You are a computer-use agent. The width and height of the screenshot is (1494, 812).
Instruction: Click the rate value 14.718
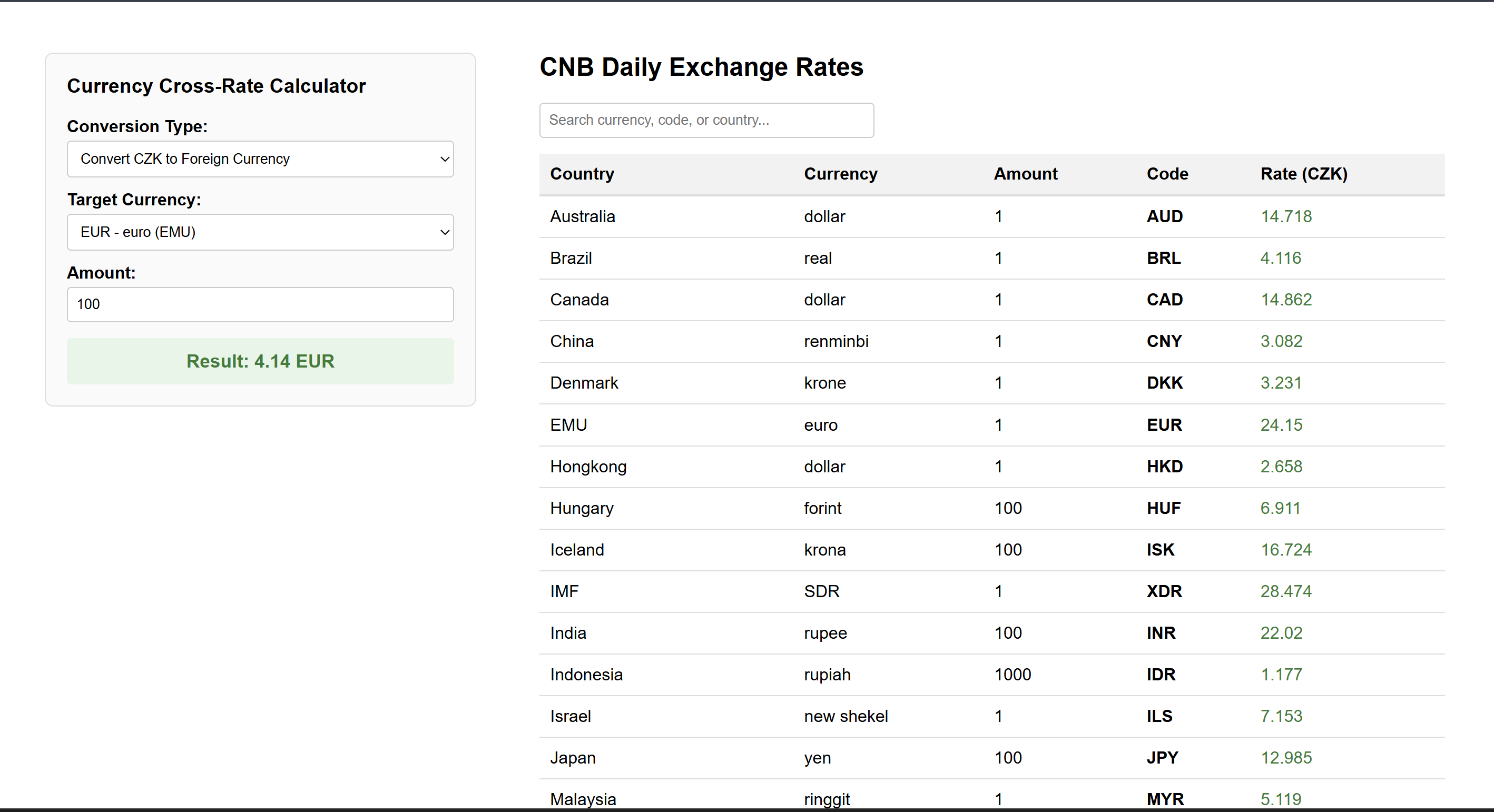[x=1286, y=216]
